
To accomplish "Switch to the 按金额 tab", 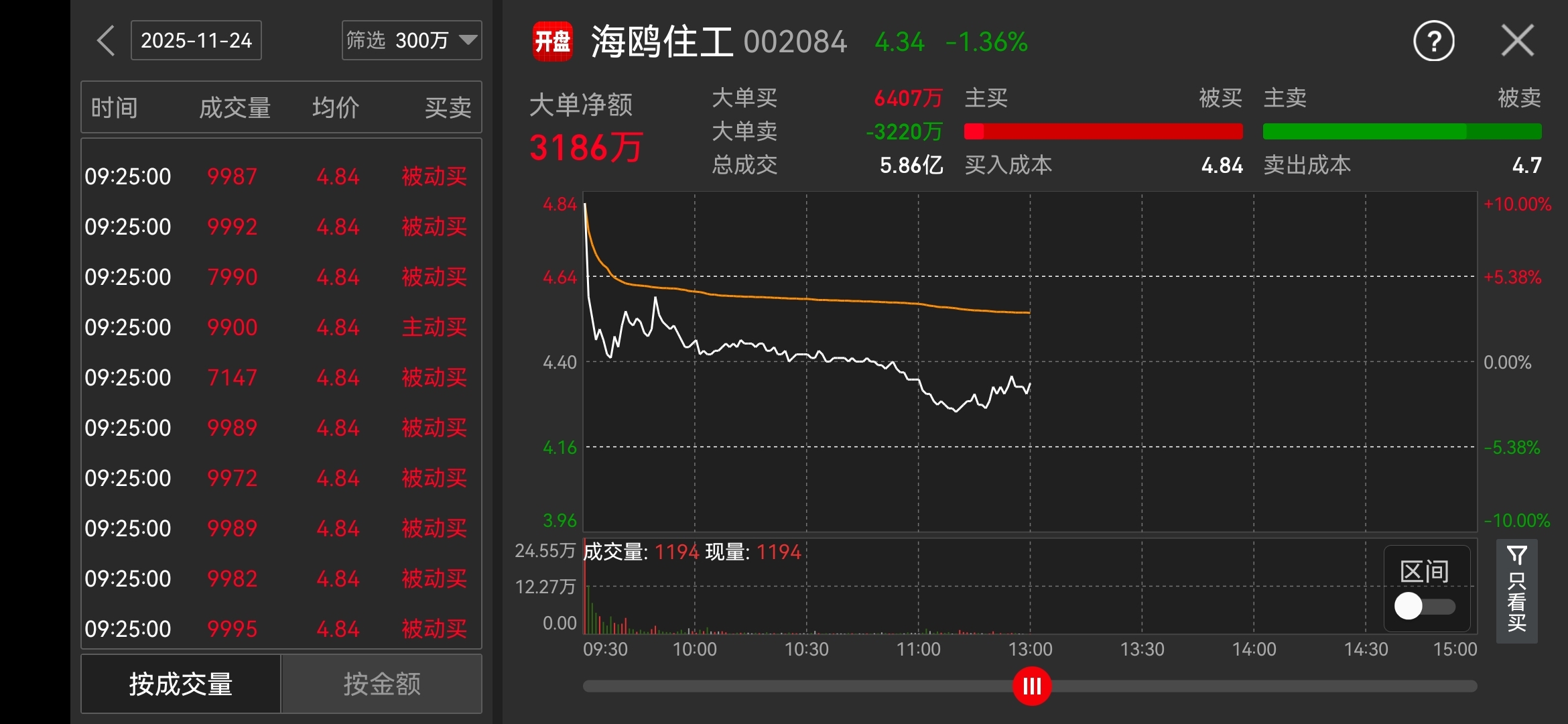I will pyautogui.click(x=382, y=684).
